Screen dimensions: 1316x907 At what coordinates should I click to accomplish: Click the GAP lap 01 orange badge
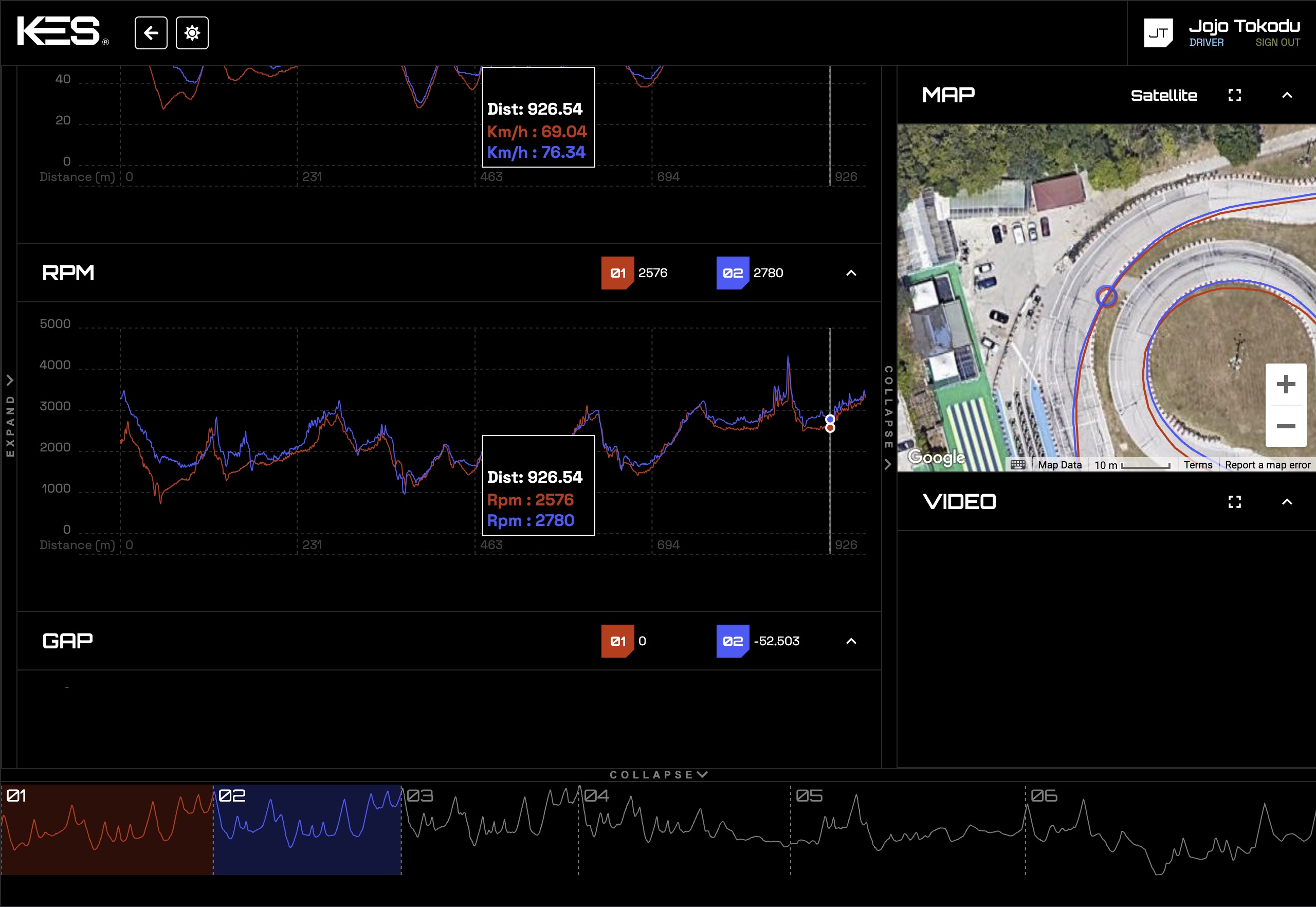(x=617, y=641)
